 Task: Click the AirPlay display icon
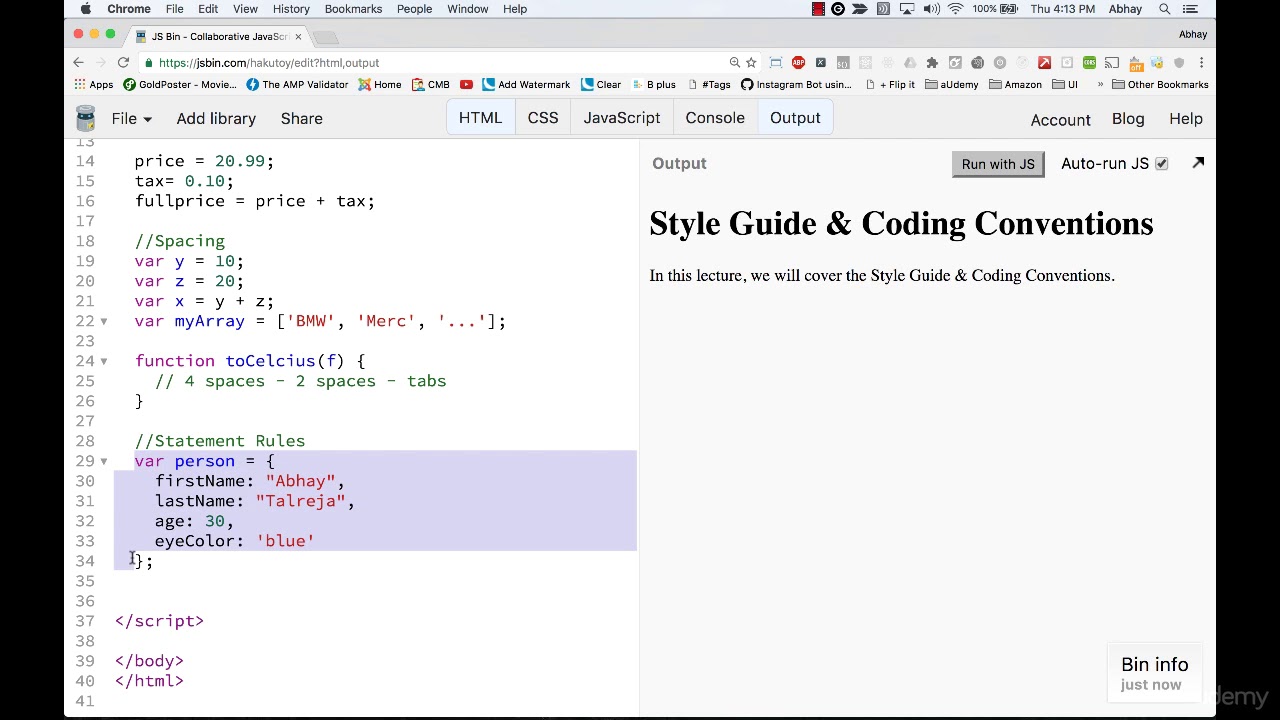tap(907, 9)
